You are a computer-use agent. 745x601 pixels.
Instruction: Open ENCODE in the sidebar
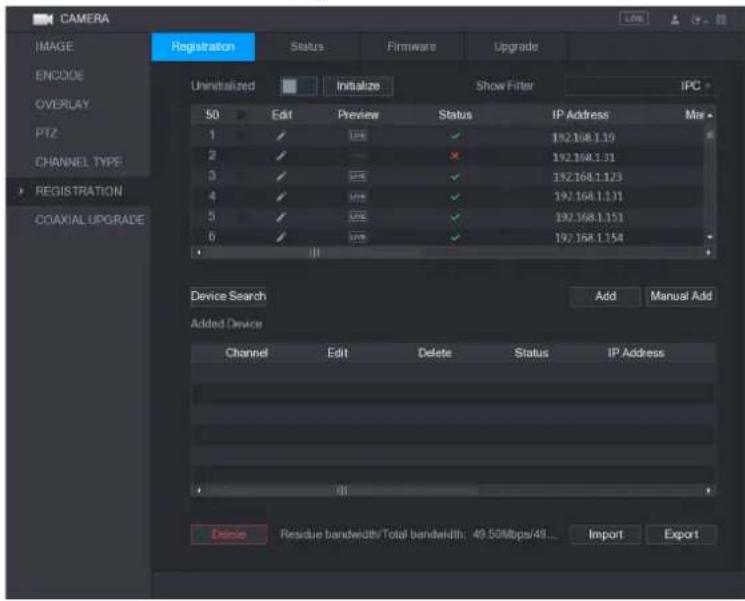(x=59, y=76)
